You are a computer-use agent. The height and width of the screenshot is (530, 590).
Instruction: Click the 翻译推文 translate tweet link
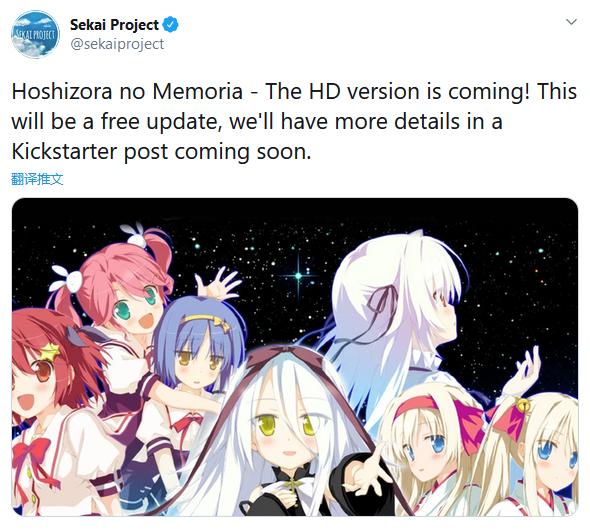tap(37, 179)
